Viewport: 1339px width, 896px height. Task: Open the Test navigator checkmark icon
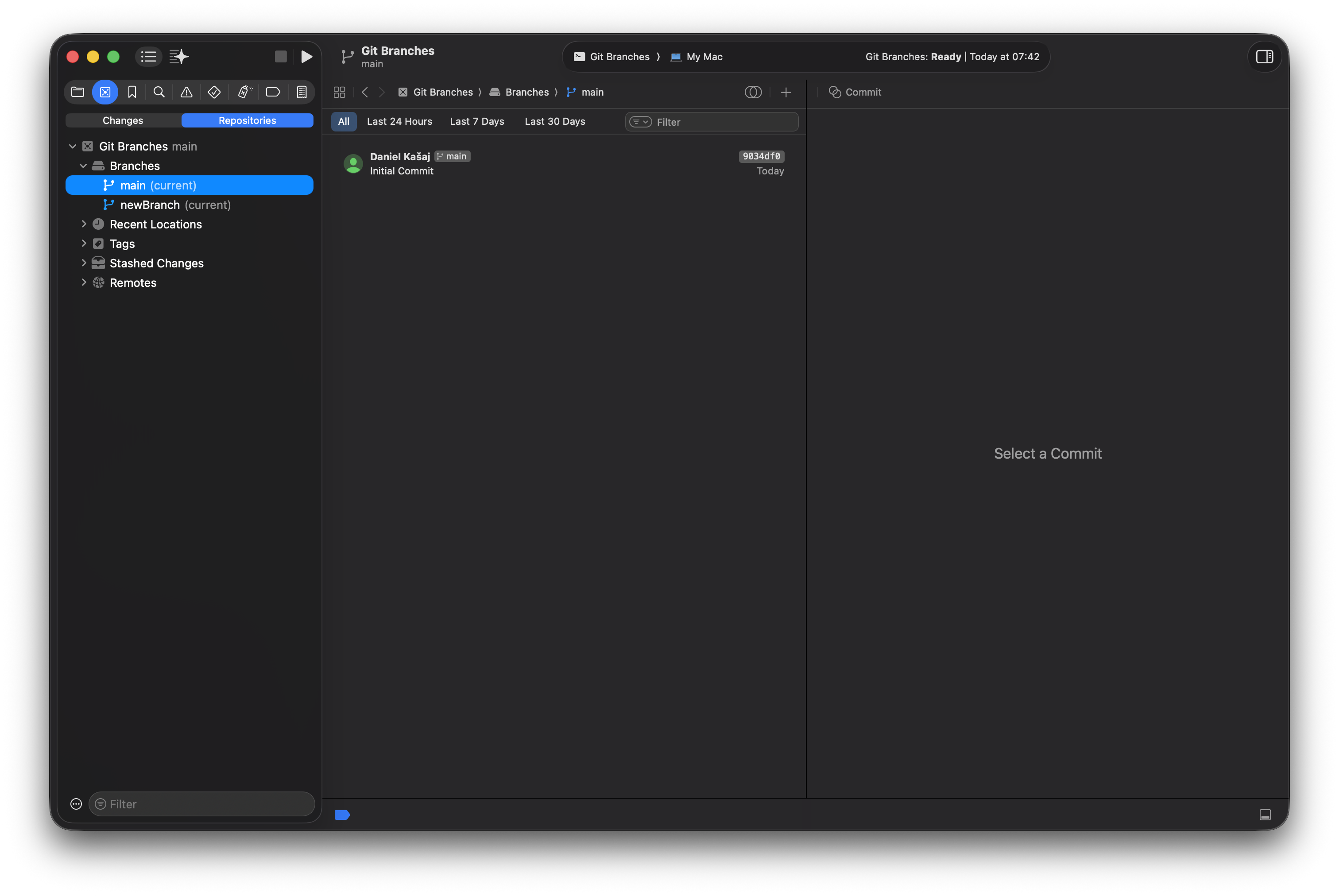click(x=214, y=92)
